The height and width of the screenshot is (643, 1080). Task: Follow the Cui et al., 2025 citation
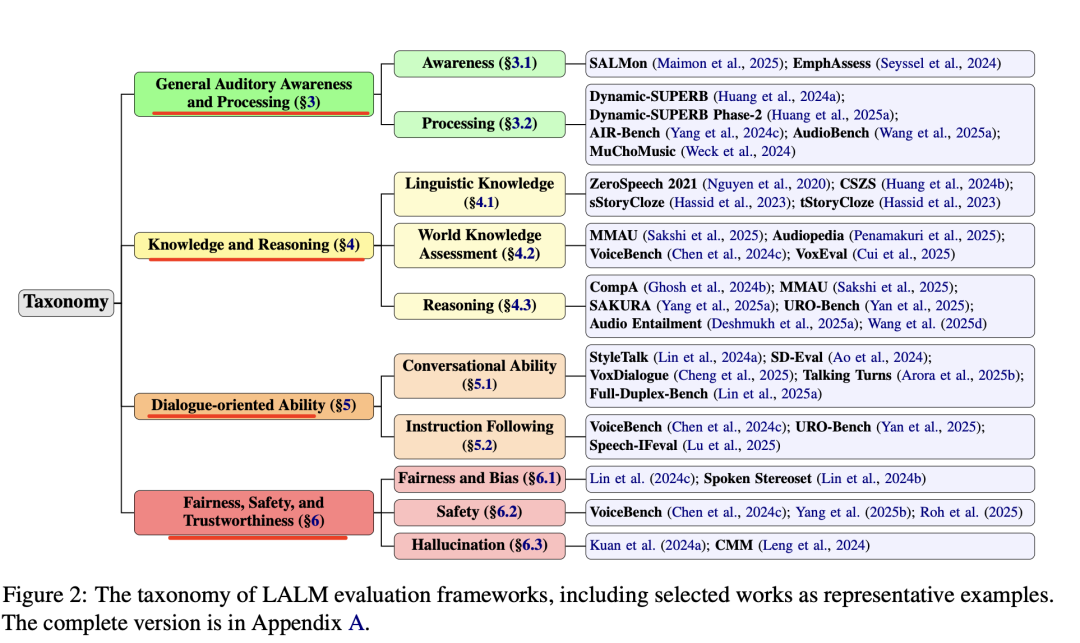pos(902,254)
